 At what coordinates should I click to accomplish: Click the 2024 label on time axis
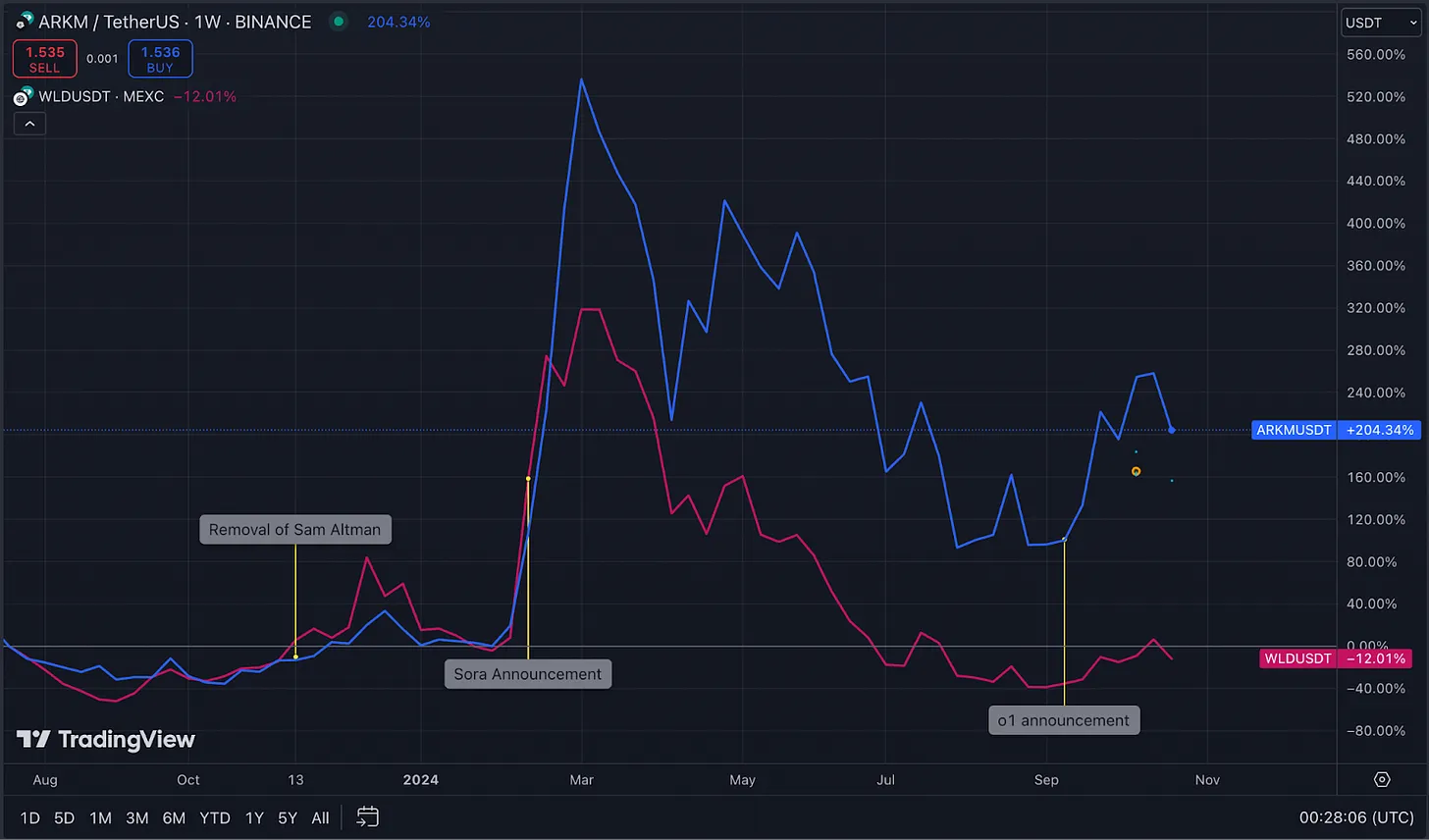(x=421, y=780)
